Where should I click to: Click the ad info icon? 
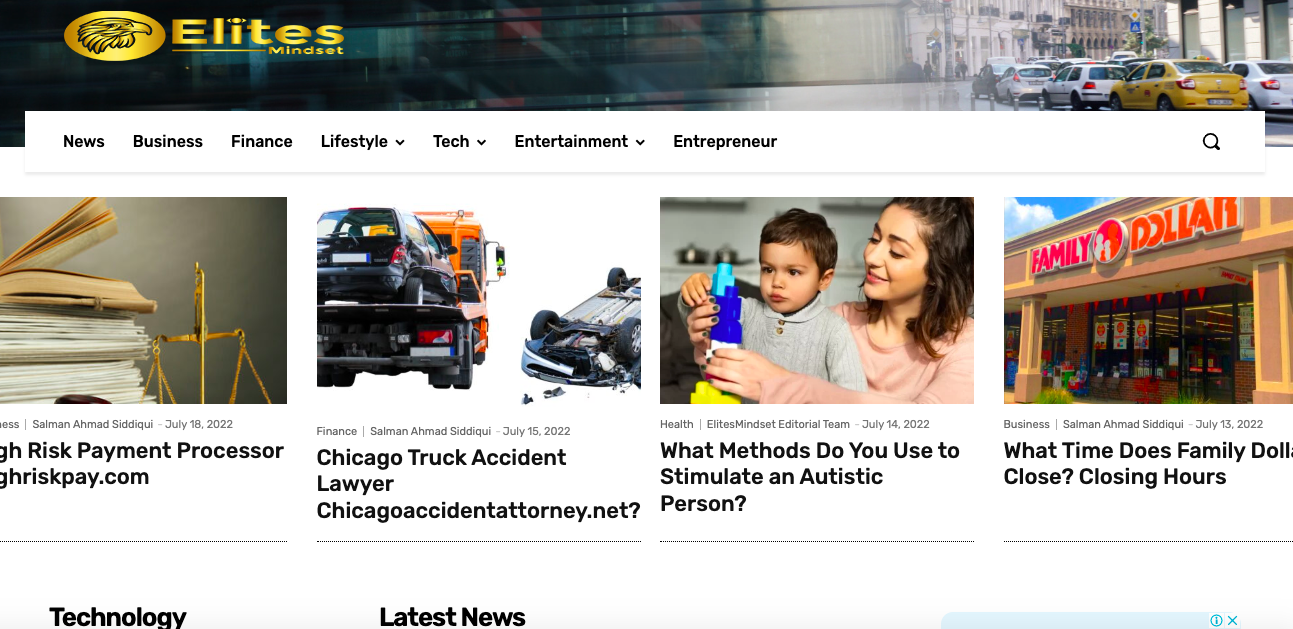coord(1216,621)
